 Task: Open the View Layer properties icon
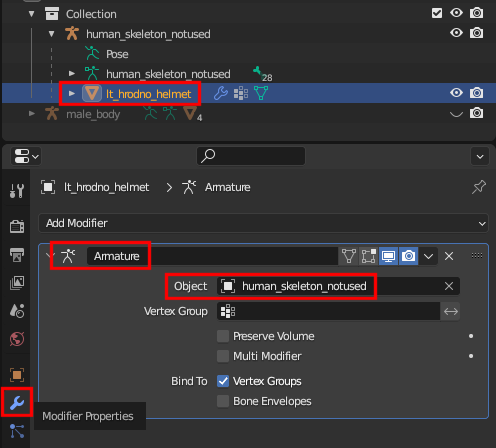pyautogui.click(x=17, y=283)
